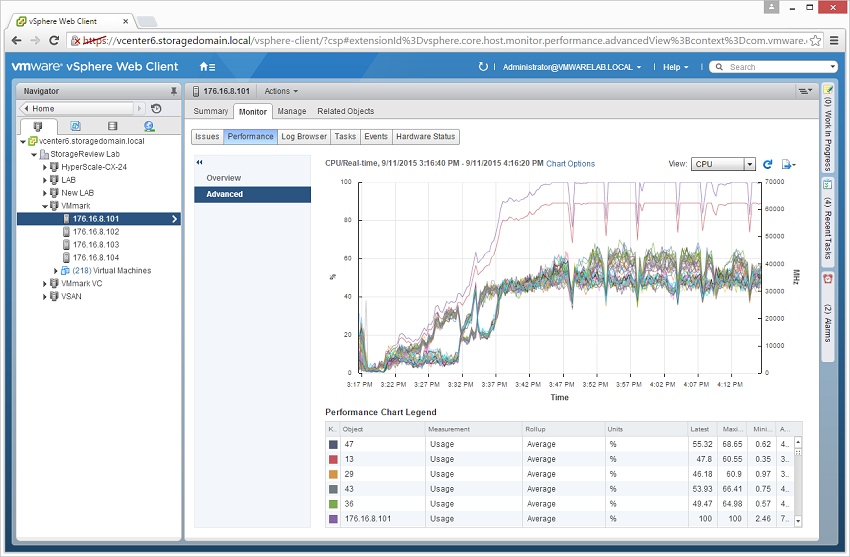Sort legend by Object column header
The height and width of the screenshot is (557, 850).
click(x=382, y=429)
